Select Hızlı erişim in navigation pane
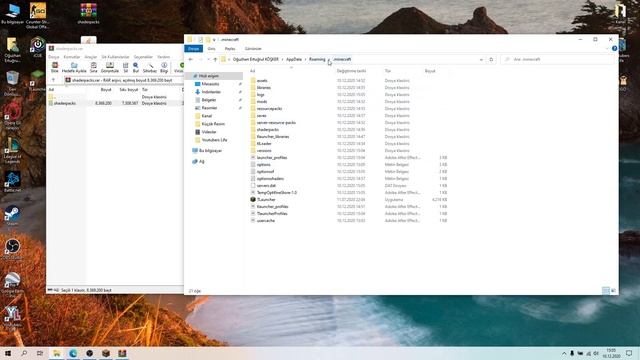640x360 pixels. [x=214, y=76]
